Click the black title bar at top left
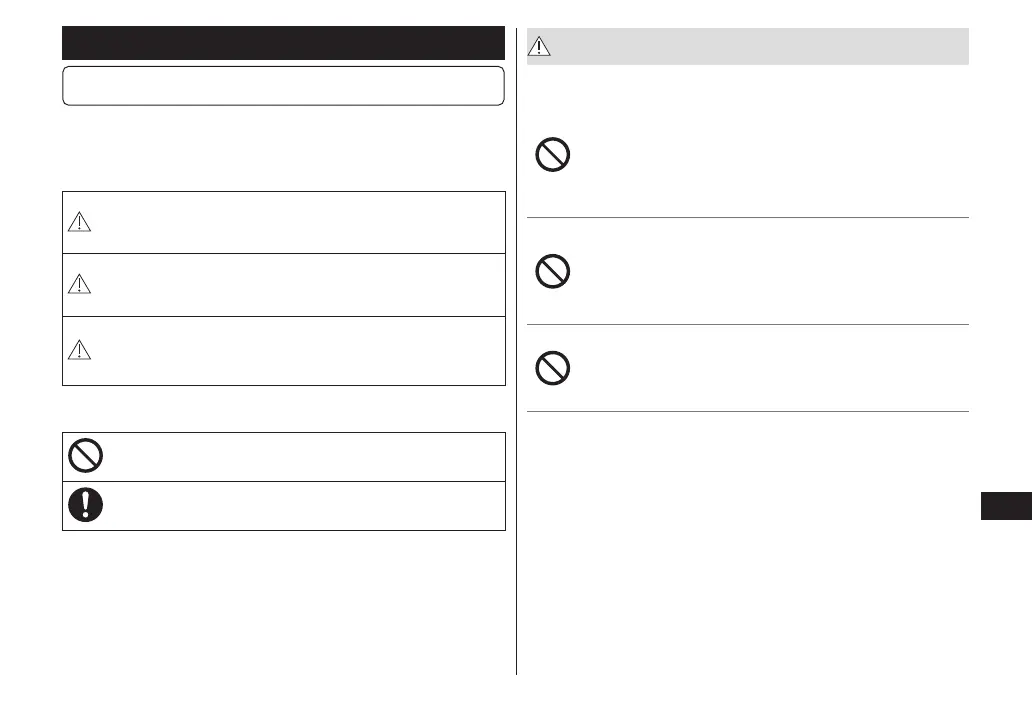The height and width of the screenshot is (726, 1032). coord(283,44)
